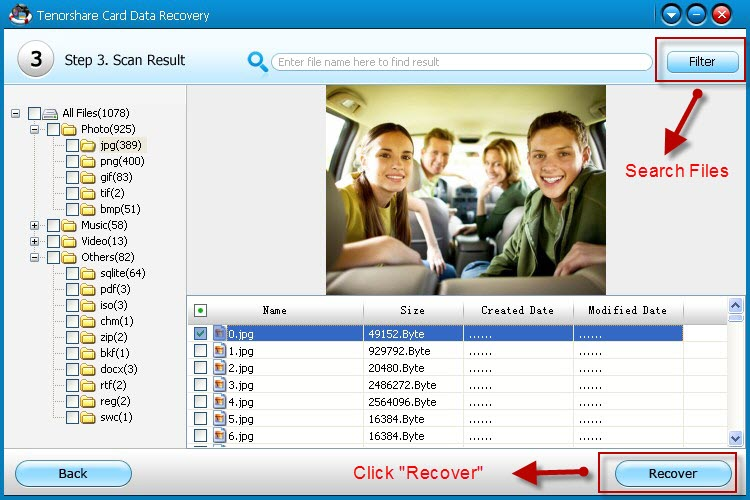This screenshot has width=750, height=500.
Task: Click the All Files drive icon
Action: pos(50,114)
